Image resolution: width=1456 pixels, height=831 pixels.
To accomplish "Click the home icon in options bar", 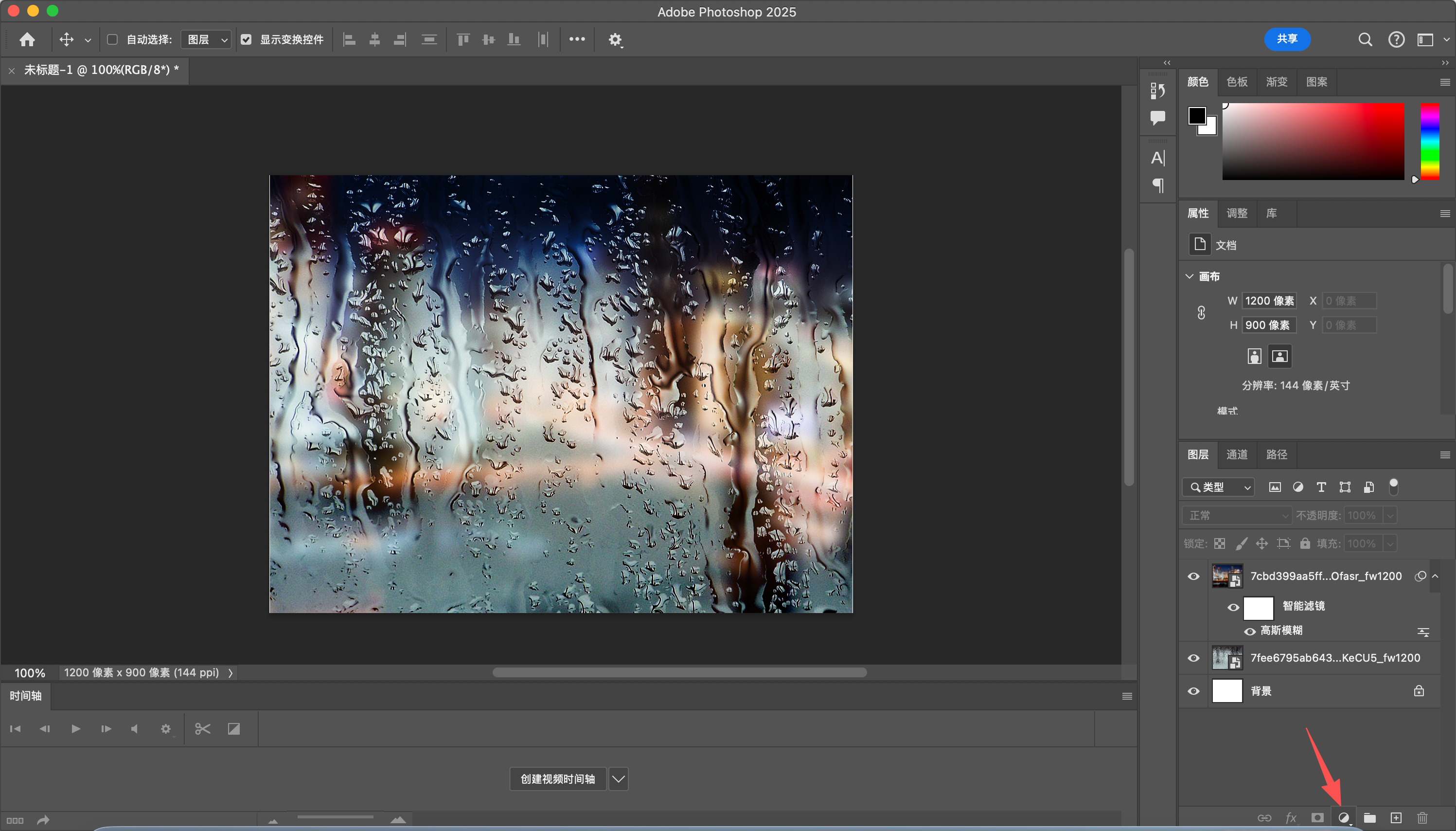I will (x=27, y=39).
